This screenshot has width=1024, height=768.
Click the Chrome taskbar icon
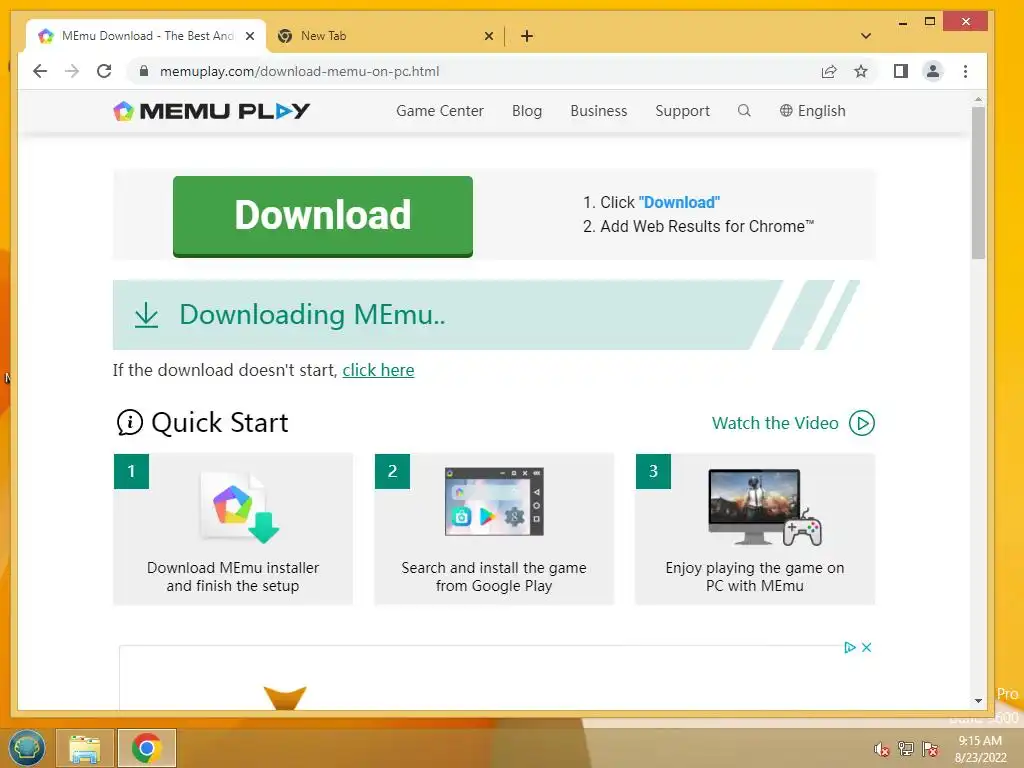146,748
